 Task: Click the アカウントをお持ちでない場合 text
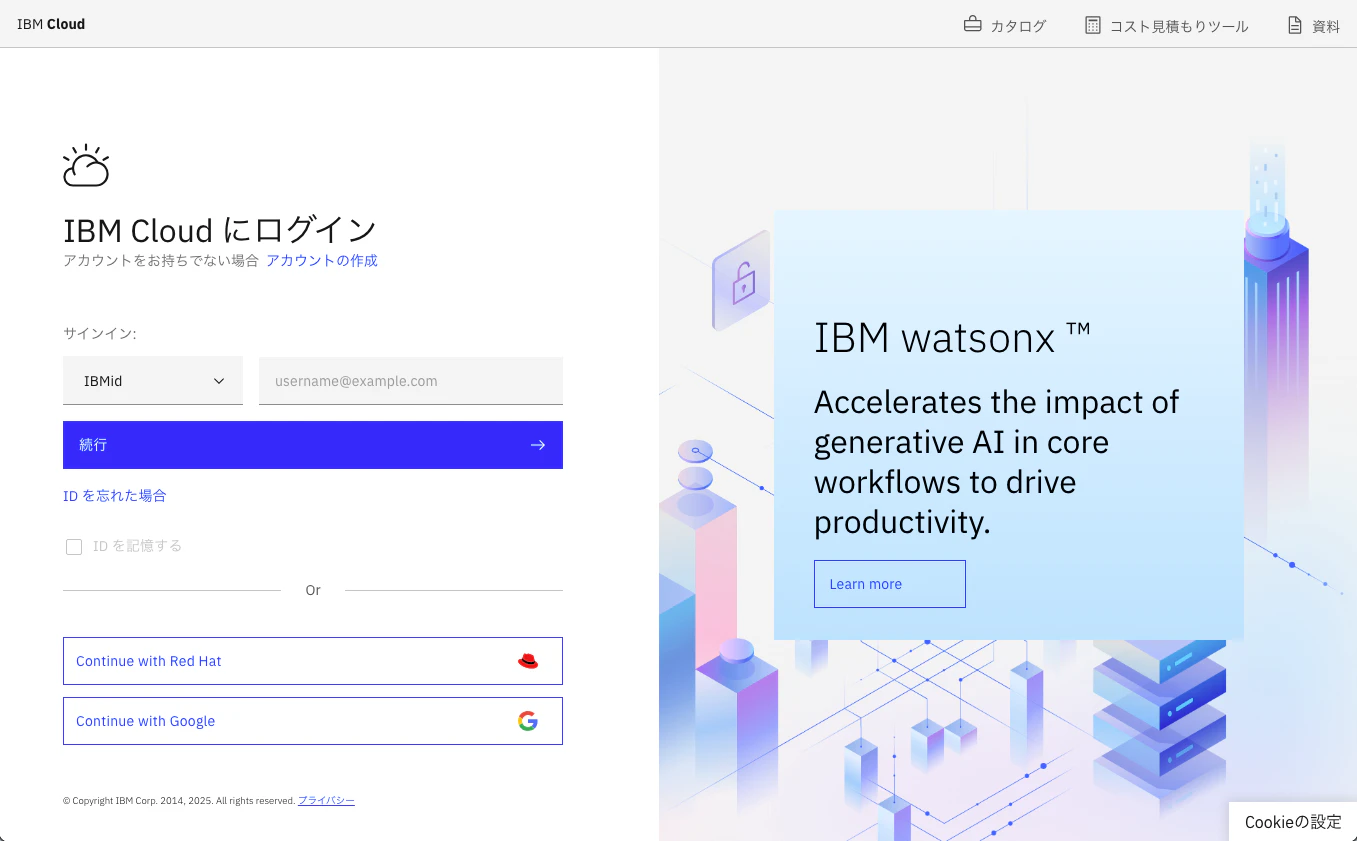pos(161,261)
